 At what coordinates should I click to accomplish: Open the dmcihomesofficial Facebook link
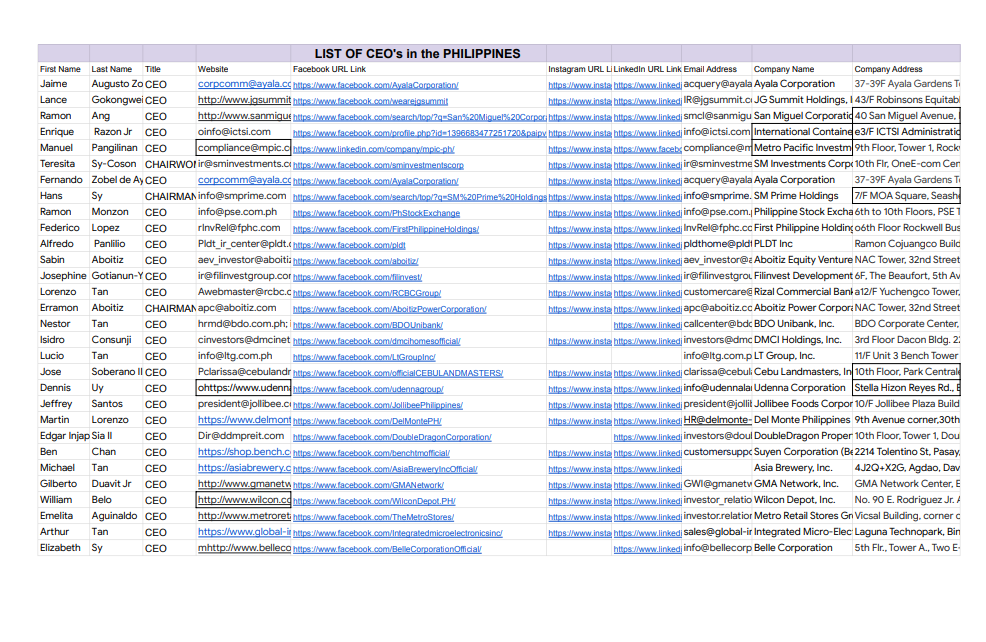tap(377, 341)
